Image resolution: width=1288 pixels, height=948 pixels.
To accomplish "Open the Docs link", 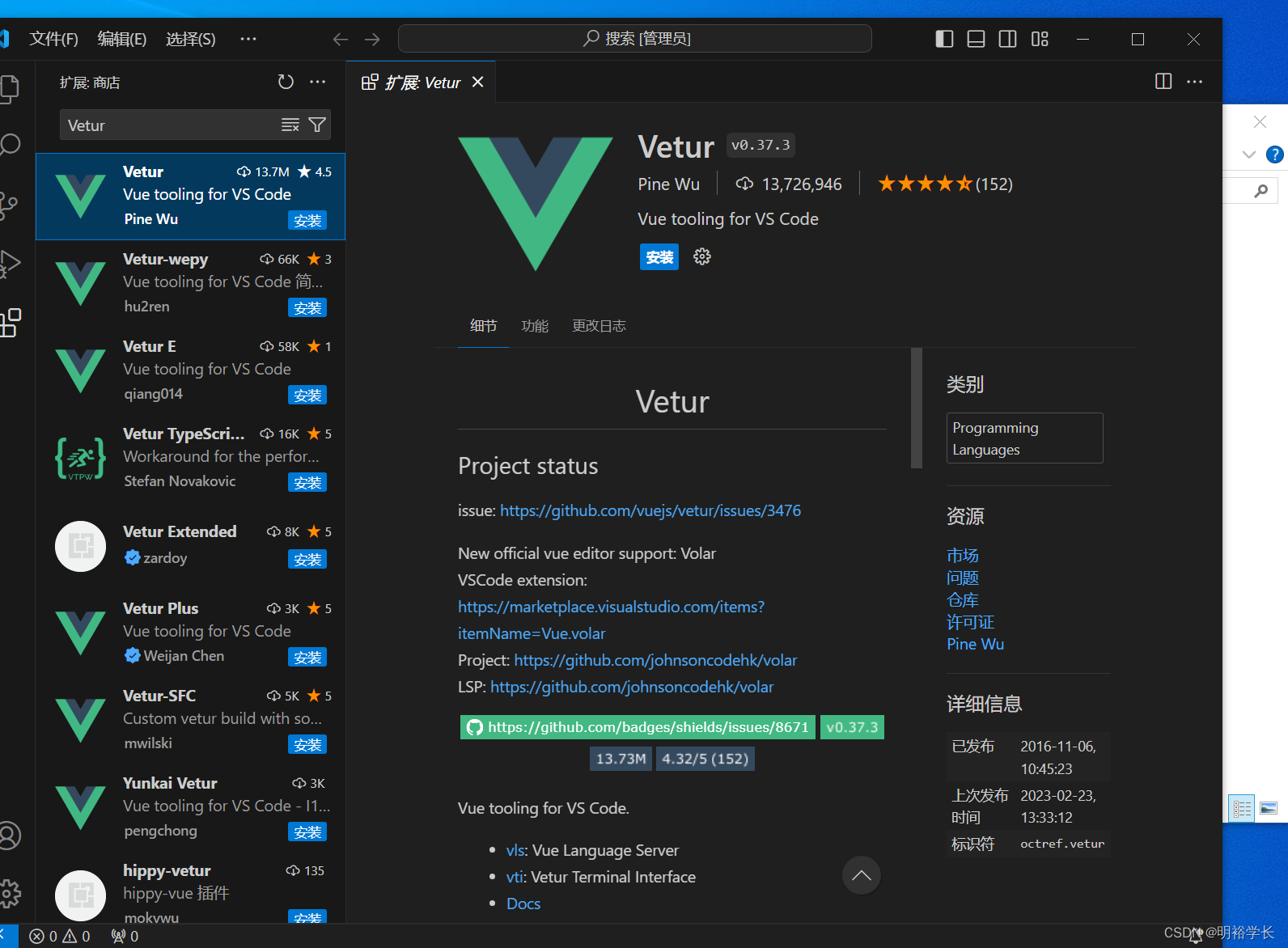I will [523, 904].
